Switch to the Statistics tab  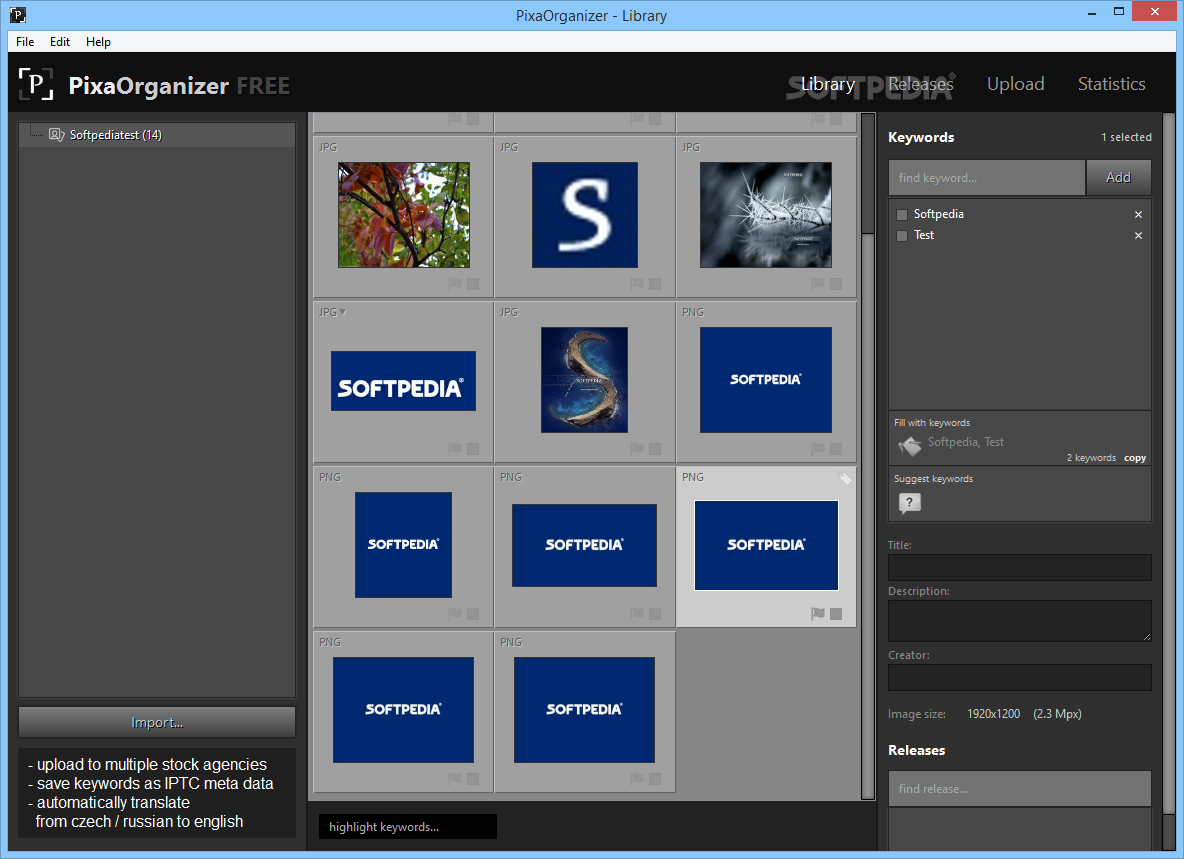[1112, 84]
